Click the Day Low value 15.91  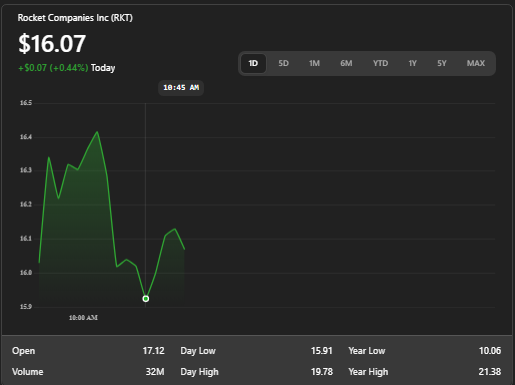tap(322, 351)
